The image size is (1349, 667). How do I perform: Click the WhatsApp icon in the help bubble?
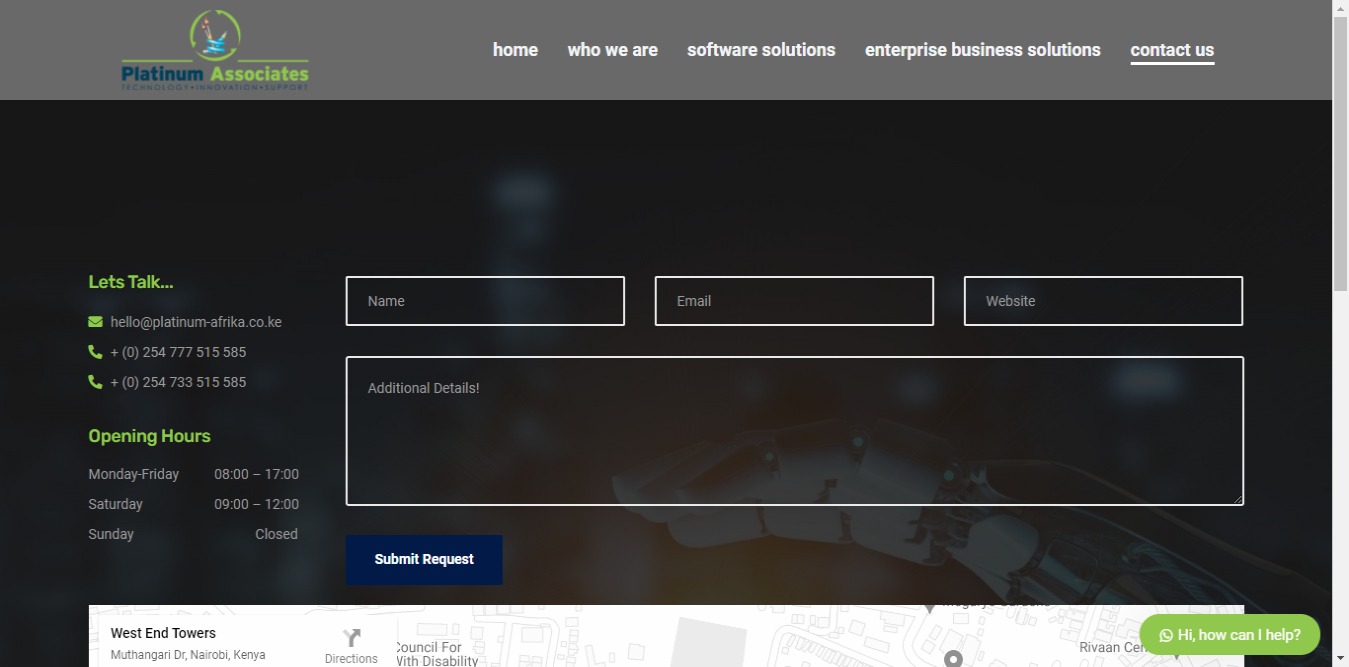click(1166, 635)
